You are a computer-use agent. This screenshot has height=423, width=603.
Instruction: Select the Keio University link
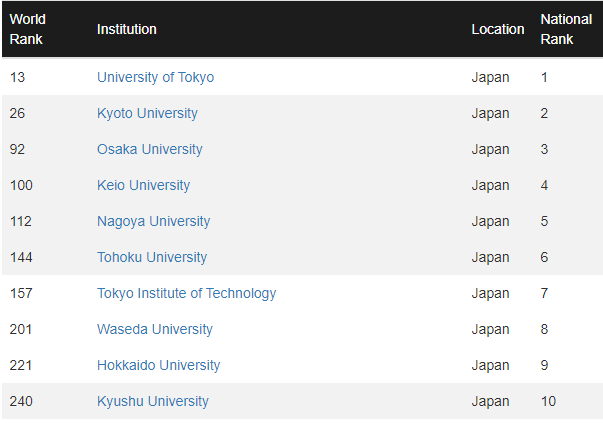143,185
